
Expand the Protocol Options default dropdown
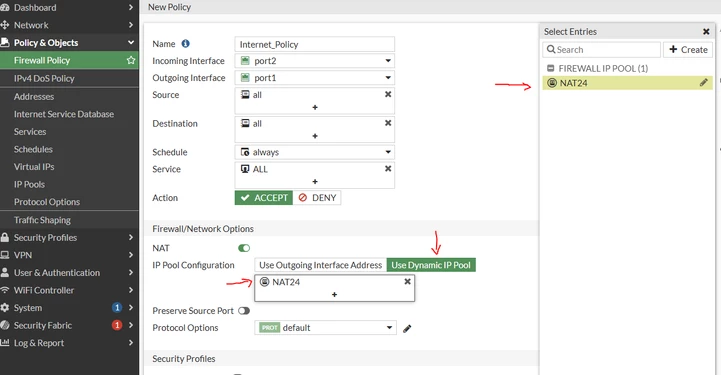pyautogui.click(x=326, y=328)
